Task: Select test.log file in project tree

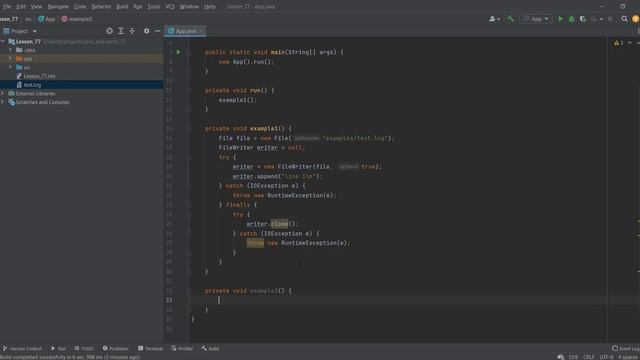Action: 81,85
